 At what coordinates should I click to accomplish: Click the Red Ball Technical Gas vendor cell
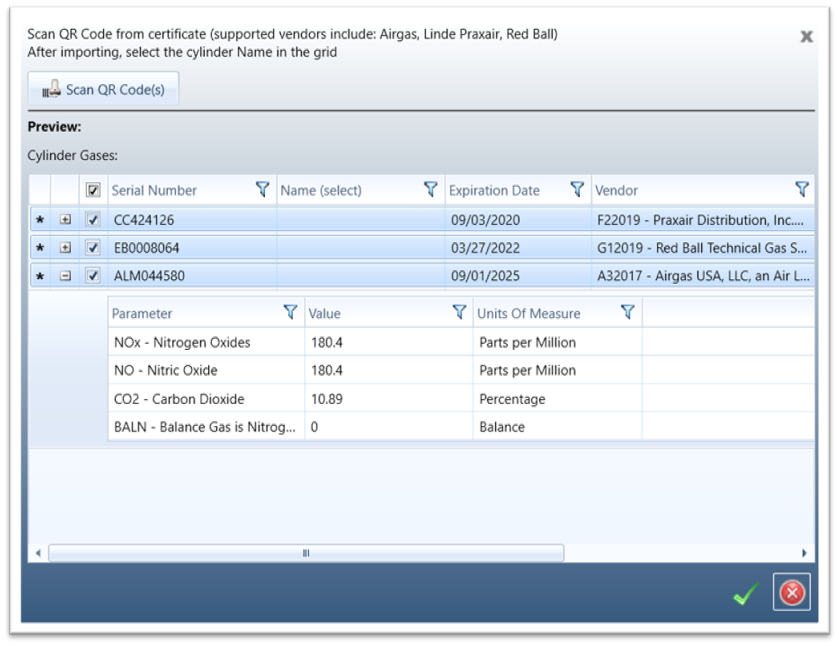tap(702, 248)
